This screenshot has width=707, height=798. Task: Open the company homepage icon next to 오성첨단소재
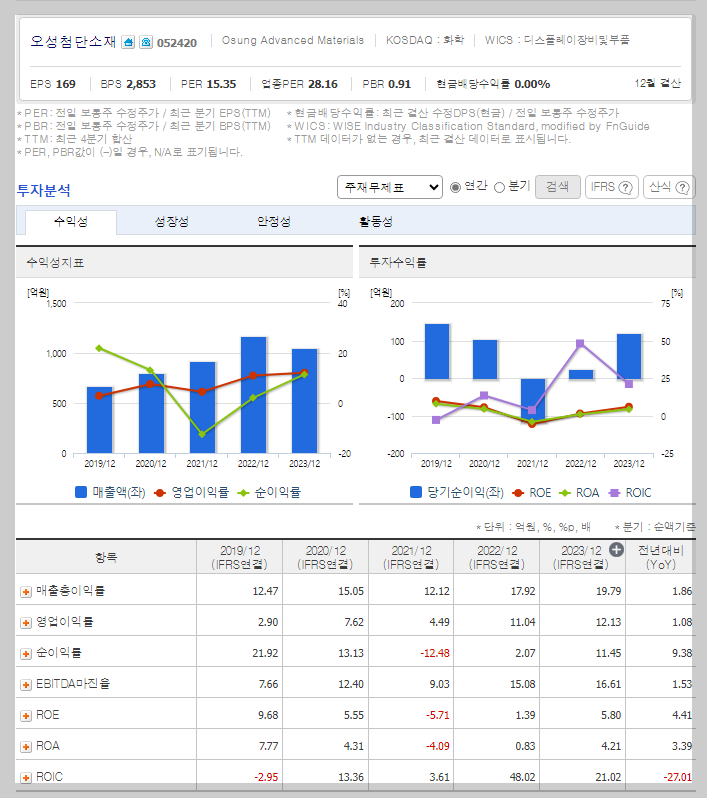click(x=128, y=42)
